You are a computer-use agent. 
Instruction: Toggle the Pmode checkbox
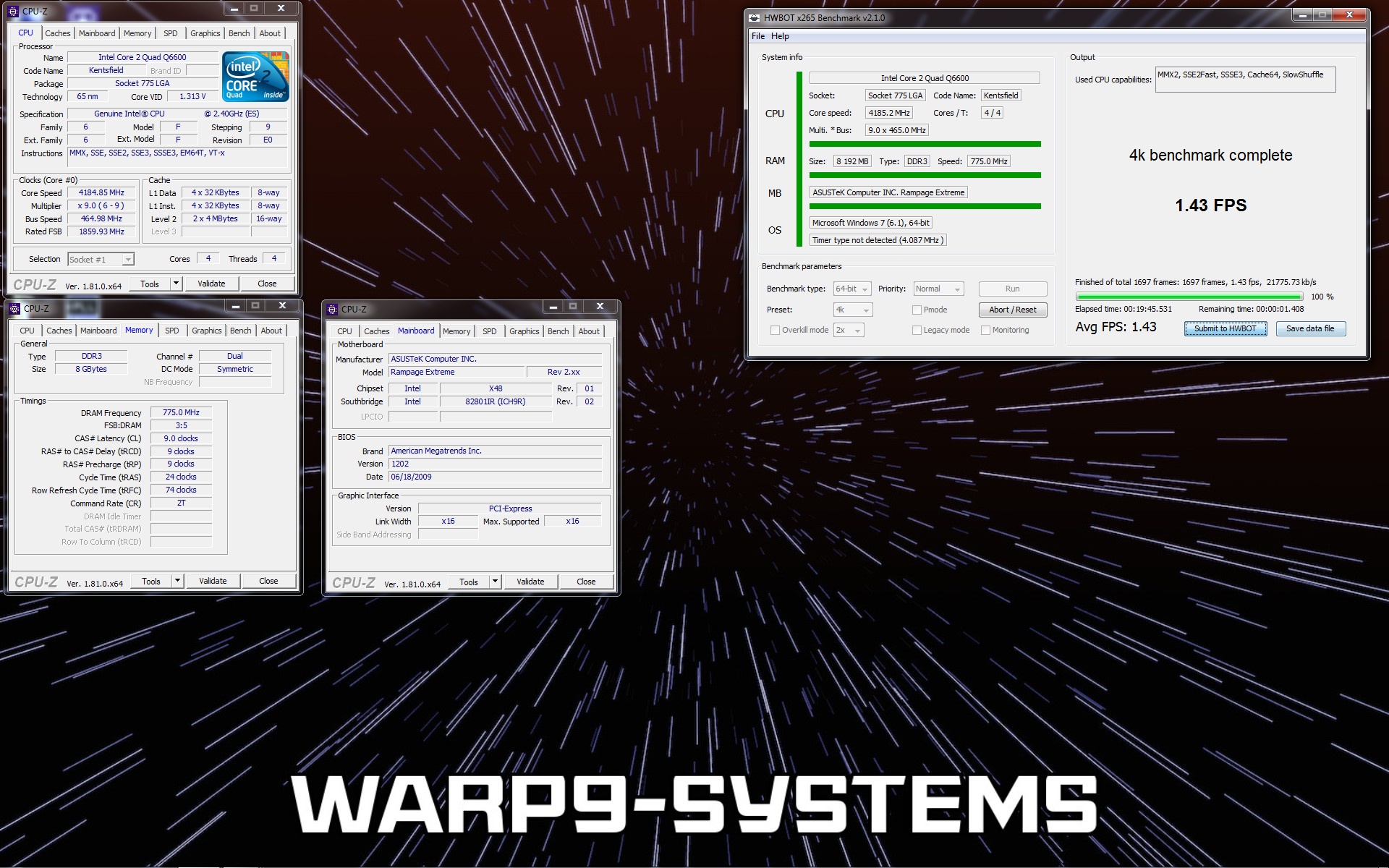(x=917, y=310)
